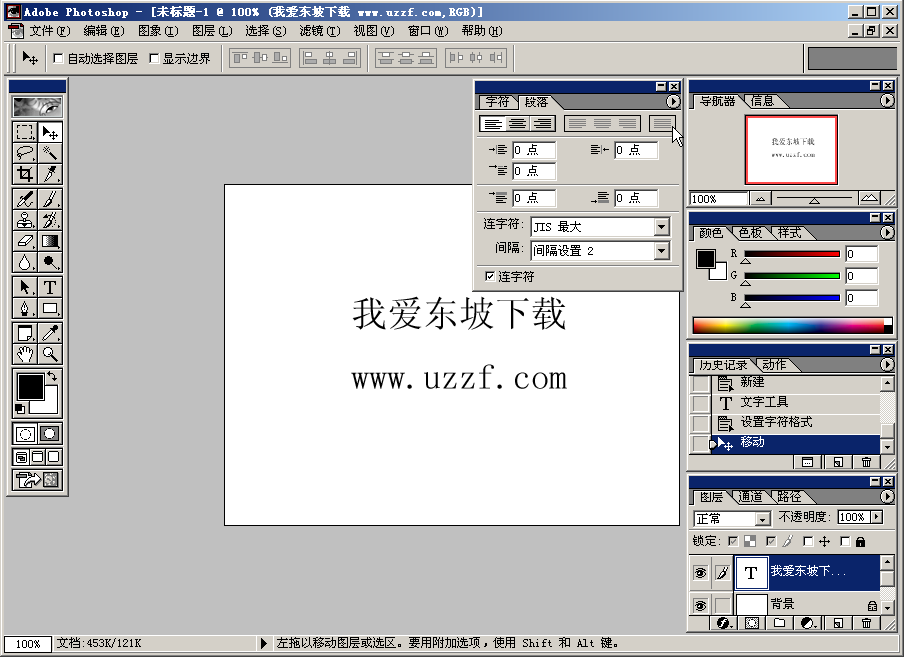Select the Pen tool
Screen dimensions: 904x657
point(25,308)
